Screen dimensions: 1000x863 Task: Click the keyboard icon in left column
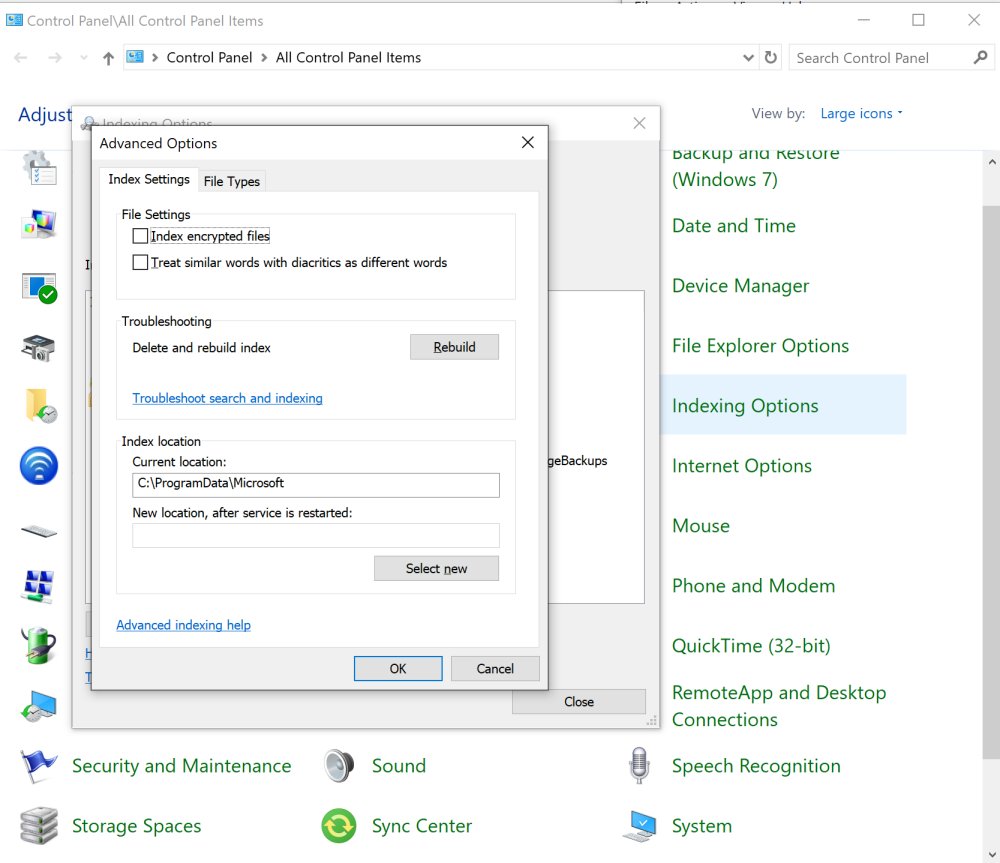pos(38,531)
